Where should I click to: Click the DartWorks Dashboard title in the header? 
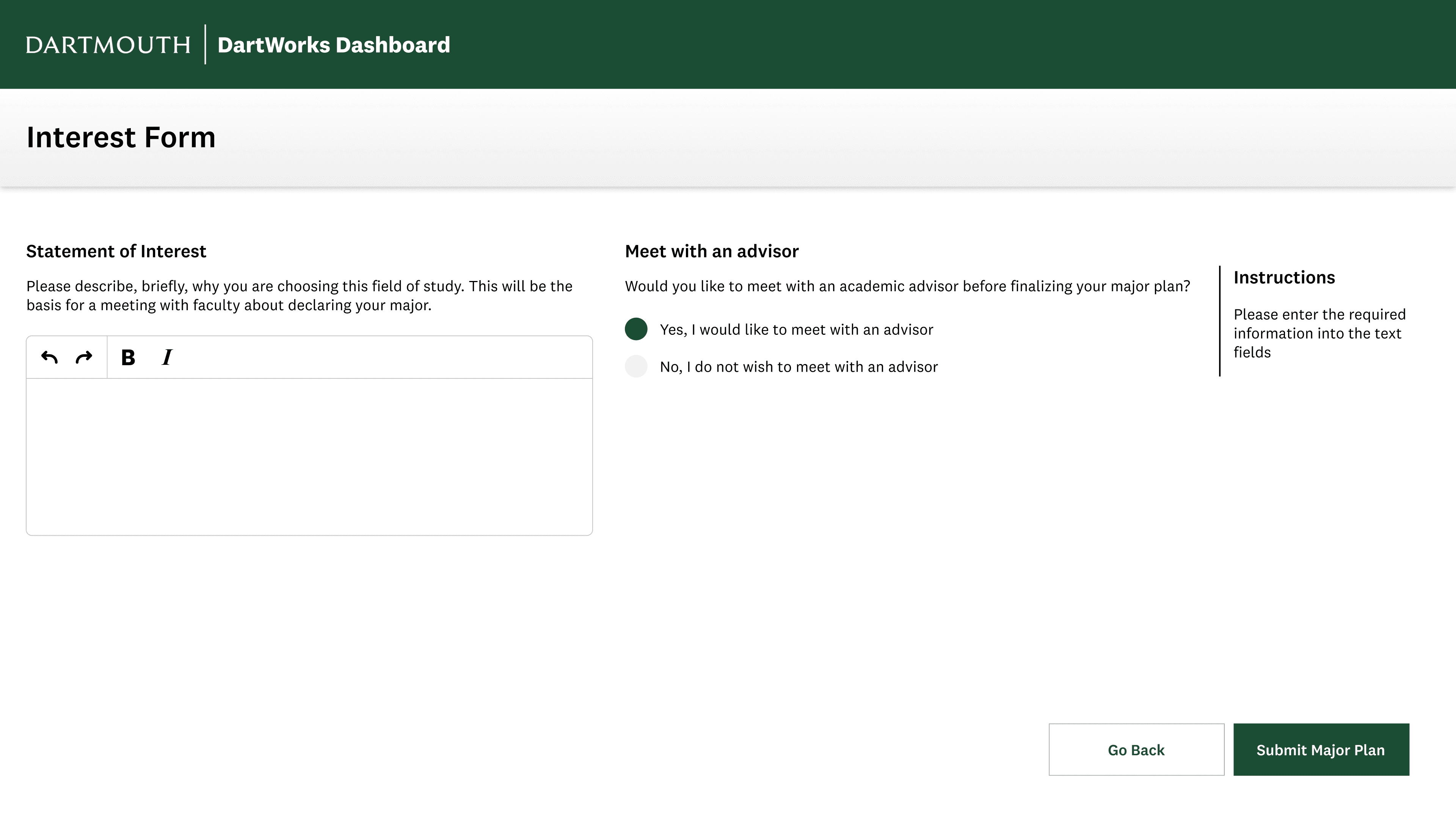click(x=334, y=45)
